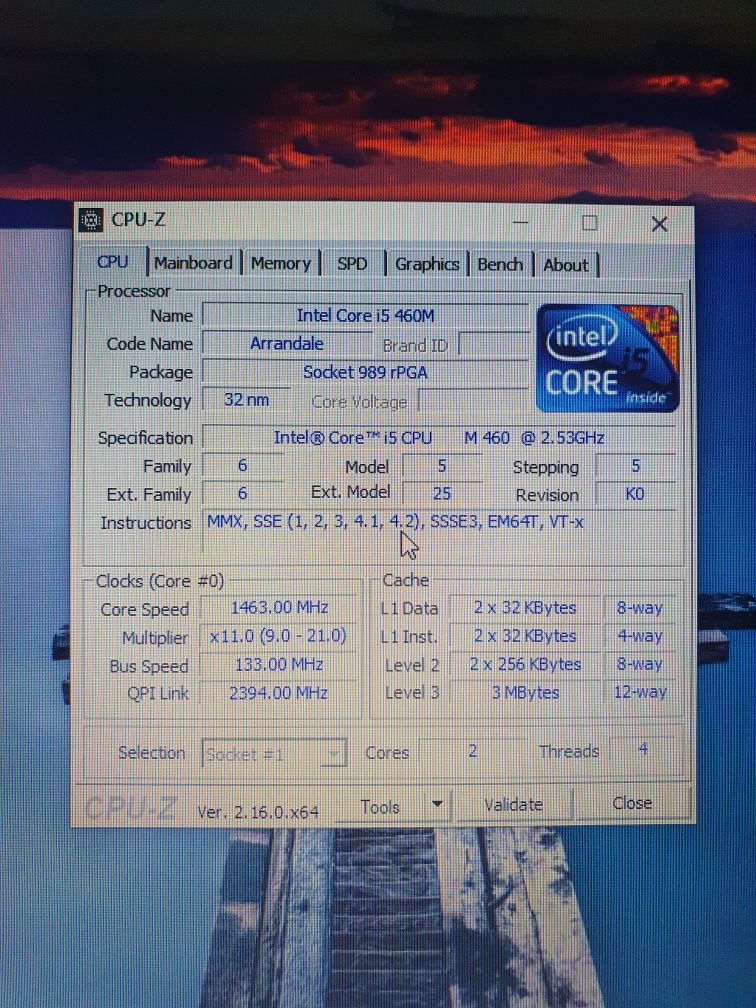Click the Stepping value '5'
This screenshot has height=1008, width=756.
click(635, 466)
